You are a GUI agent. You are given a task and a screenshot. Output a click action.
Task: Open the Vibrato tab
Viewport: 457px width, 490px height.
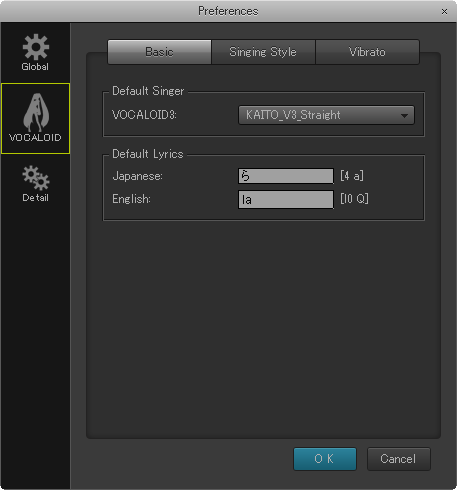367,52
